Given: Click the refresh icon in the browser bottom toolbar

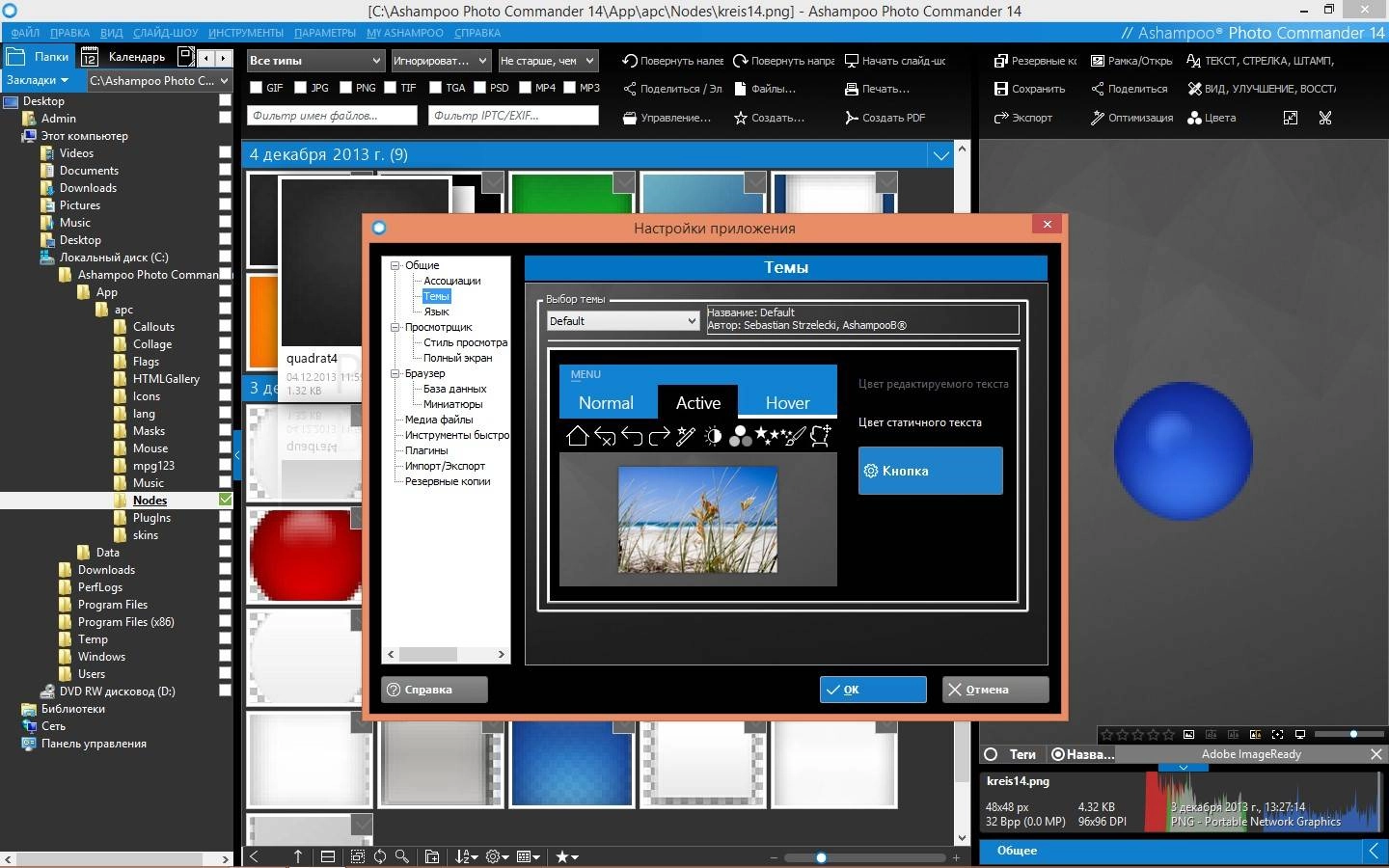Looking at the screenshot, I should coord(380,856).
